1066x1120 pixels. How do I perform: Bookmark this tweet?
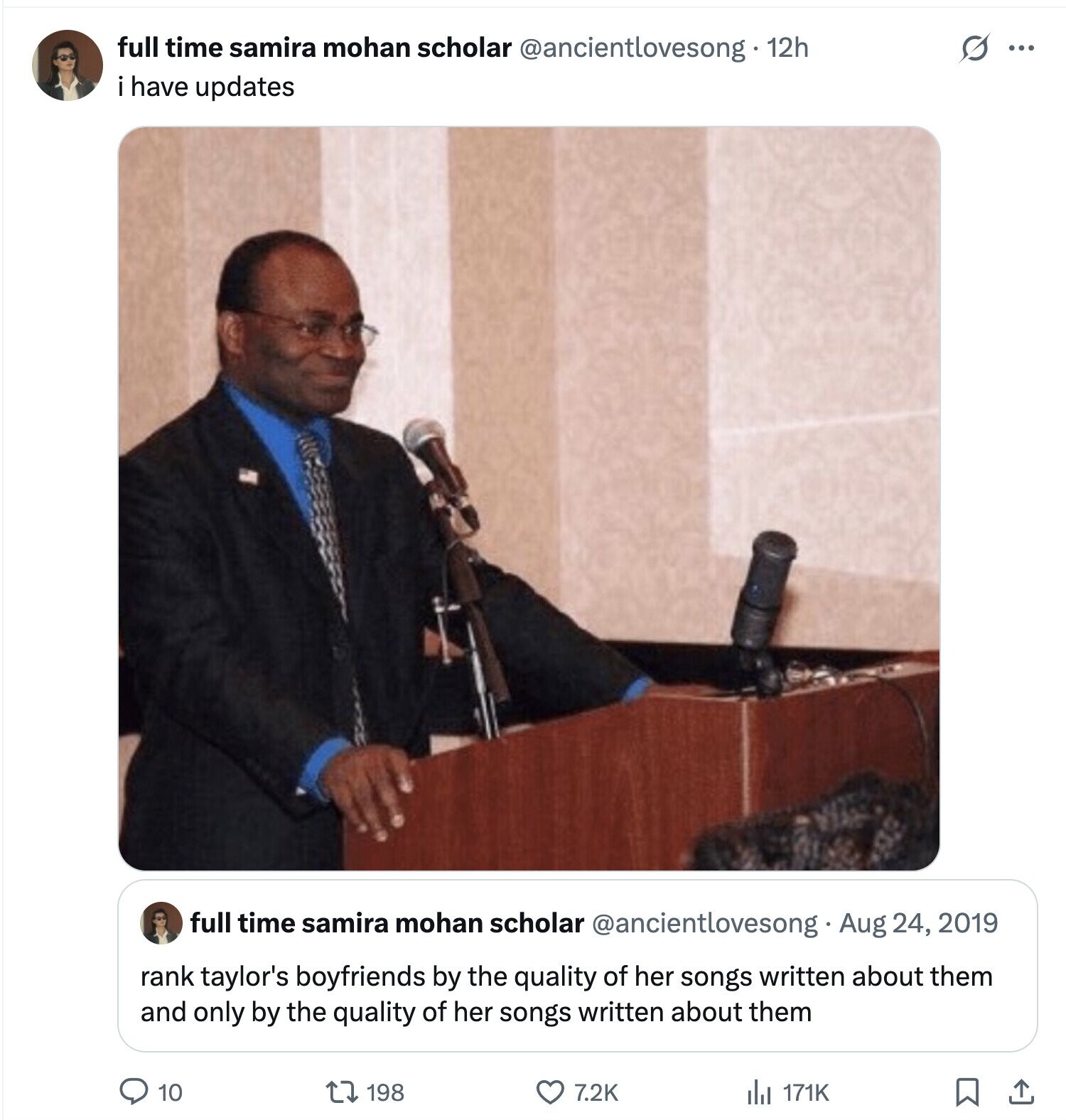coord(965,1092)
